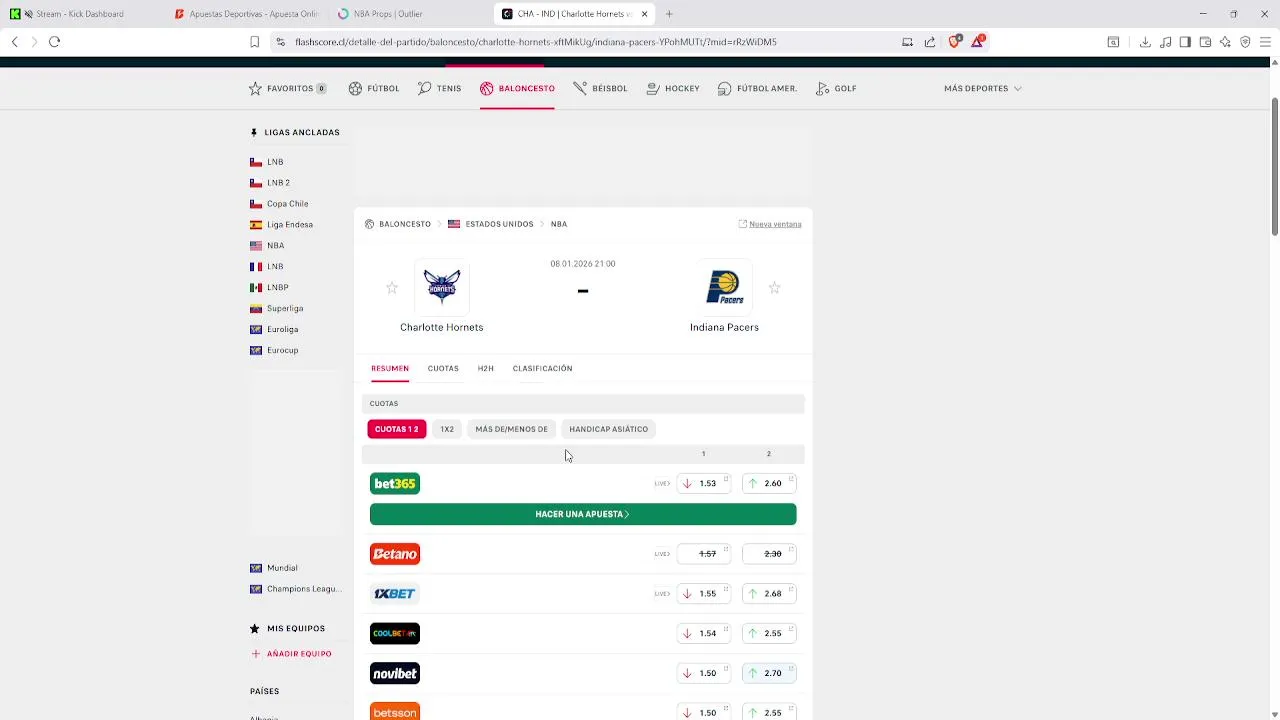Click the Coolbet bookmaker logo
The width and height of the screenshot is (1280, 720).
coord(395,634)
